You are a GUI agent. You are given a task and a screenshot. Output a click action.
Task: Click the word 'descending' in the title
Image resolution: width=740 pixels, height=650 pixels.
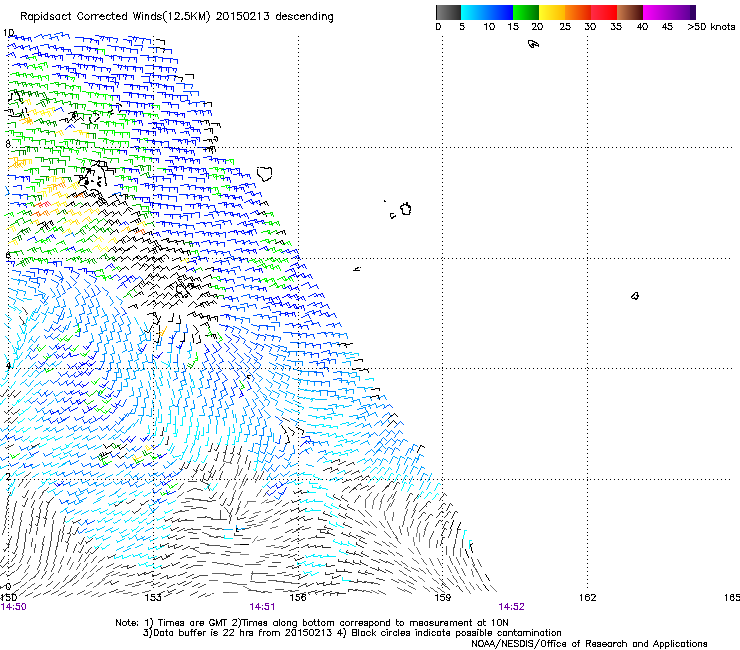click(304, 17)
